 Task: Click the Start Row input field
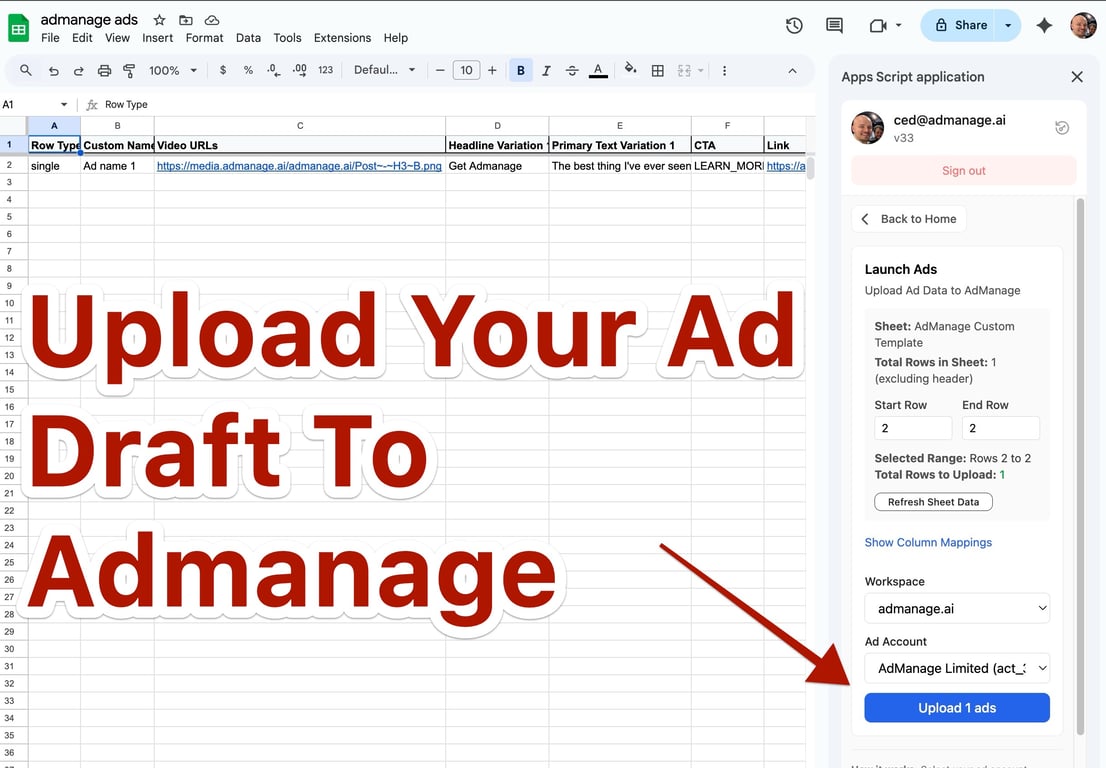[x=913, y=428]
